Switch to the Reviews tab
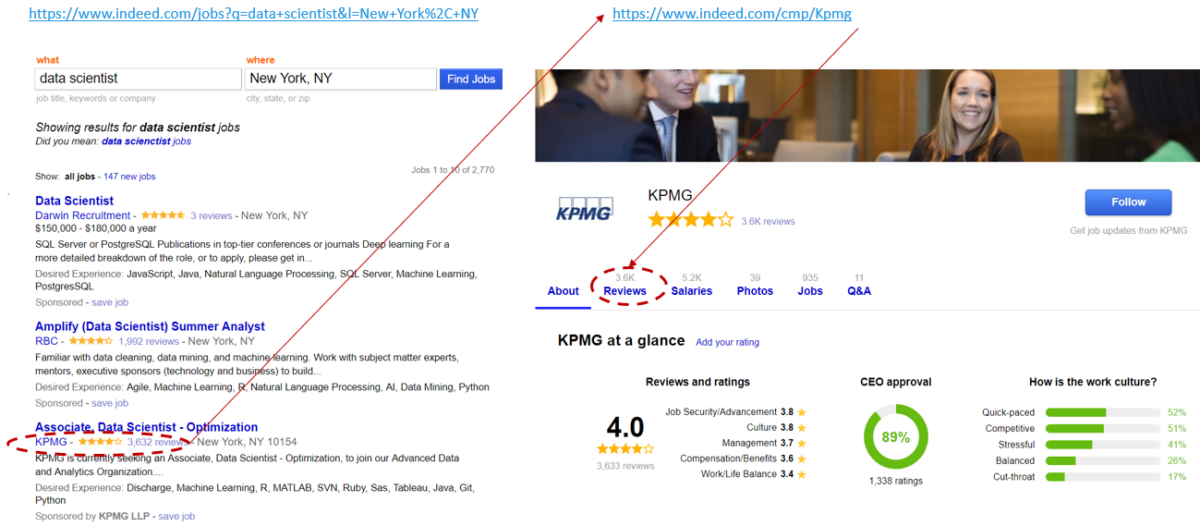Viewport: 1200px width, 526px height. tap(625, 291)
